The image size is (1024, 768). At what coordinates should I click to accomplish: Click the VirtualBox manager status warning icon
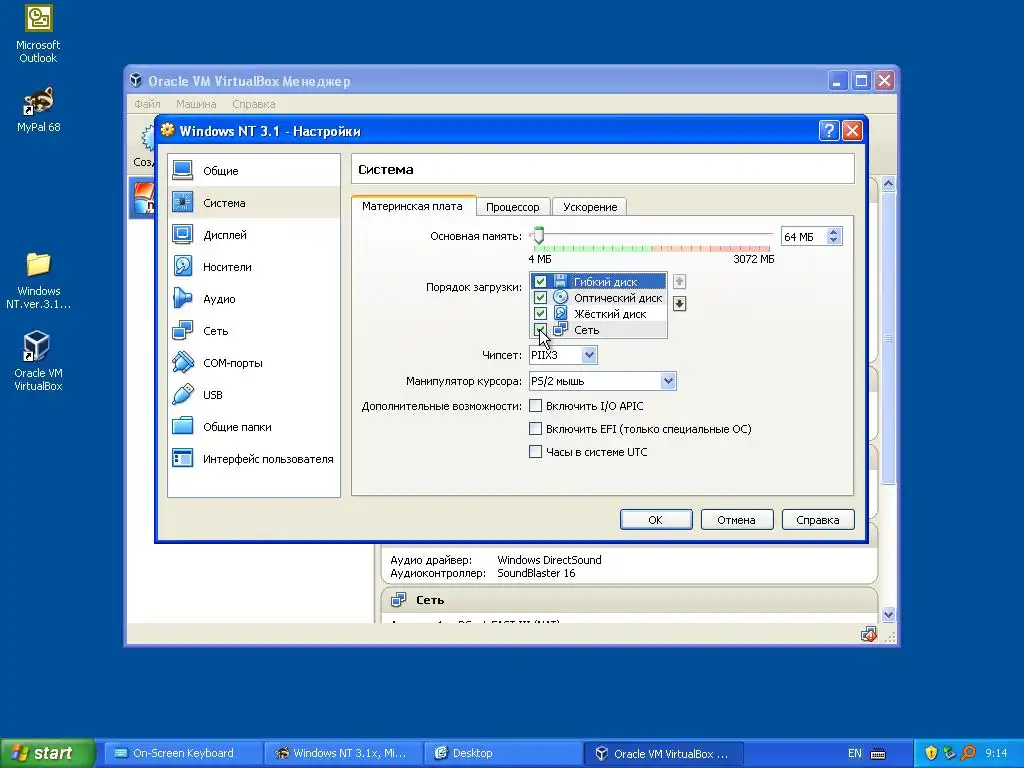click(x=869, y=634)
